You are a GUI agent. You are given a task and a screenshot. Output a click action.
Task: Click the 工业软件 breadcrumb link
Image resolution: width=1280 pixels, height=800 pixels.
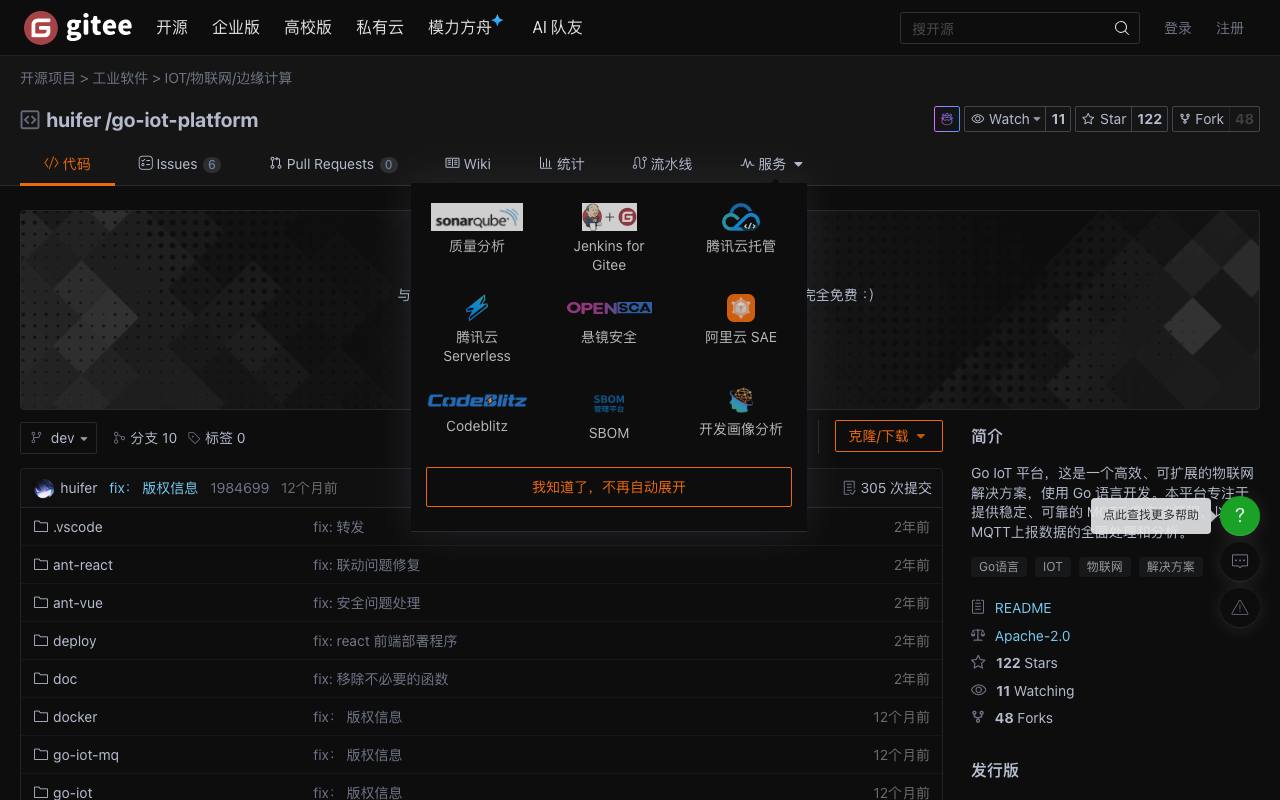pos(120,78)
